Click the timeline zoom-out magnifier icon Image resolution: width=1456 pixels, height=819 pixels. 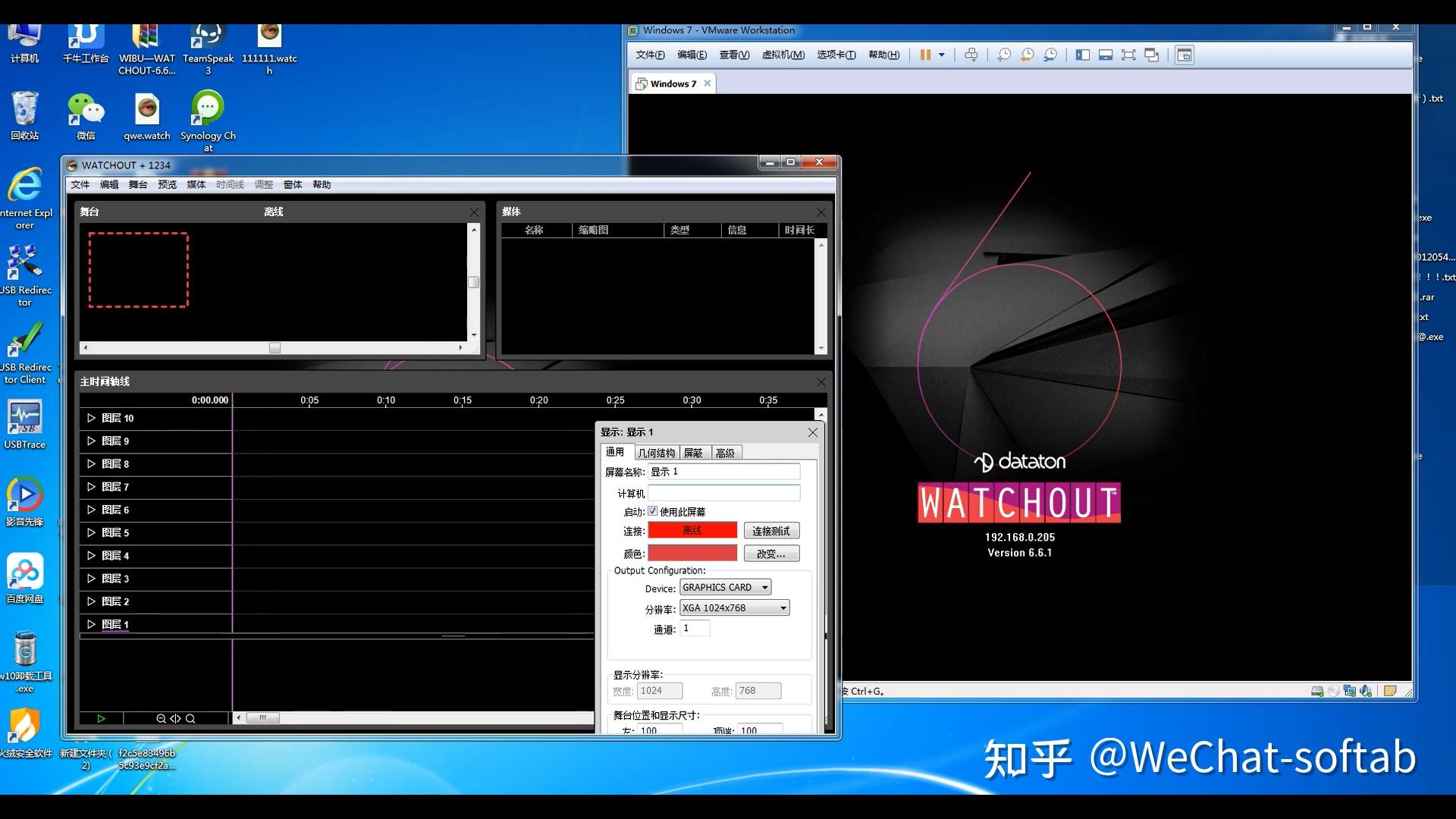pos(161,718)
